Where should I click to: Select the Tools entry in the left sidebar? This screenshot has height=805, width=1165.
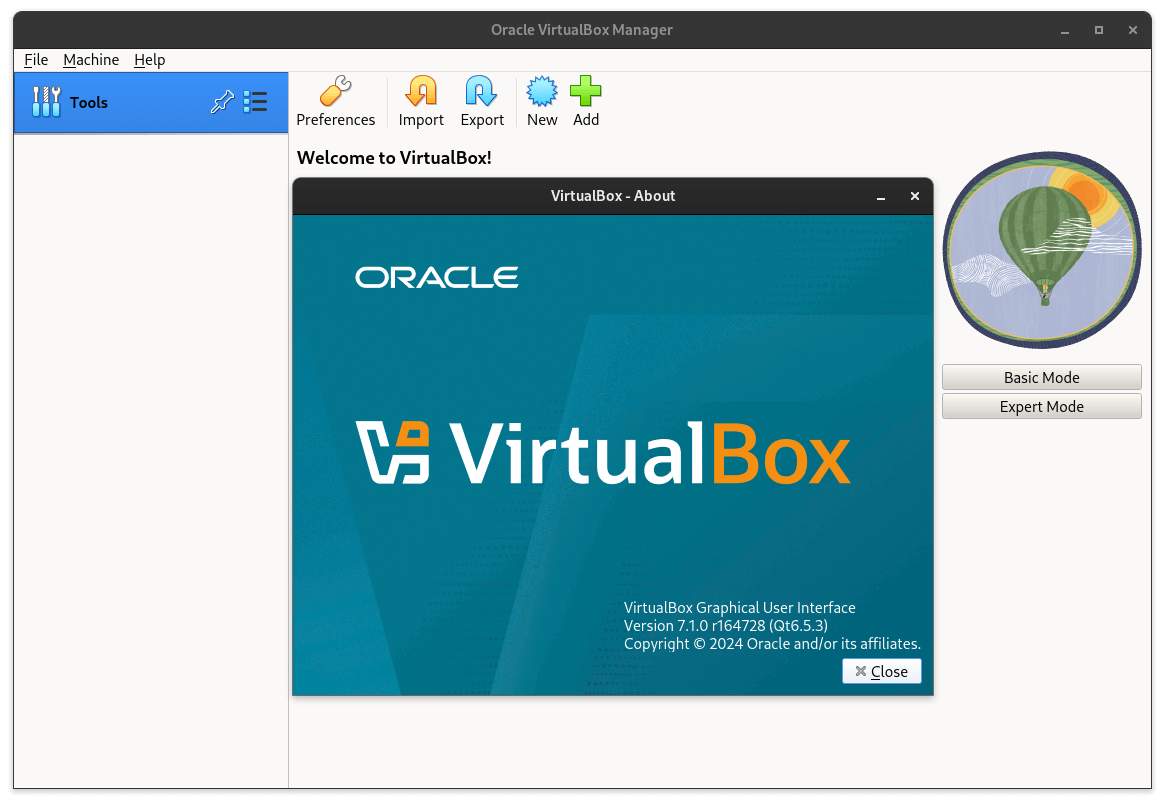click(88, 101)
